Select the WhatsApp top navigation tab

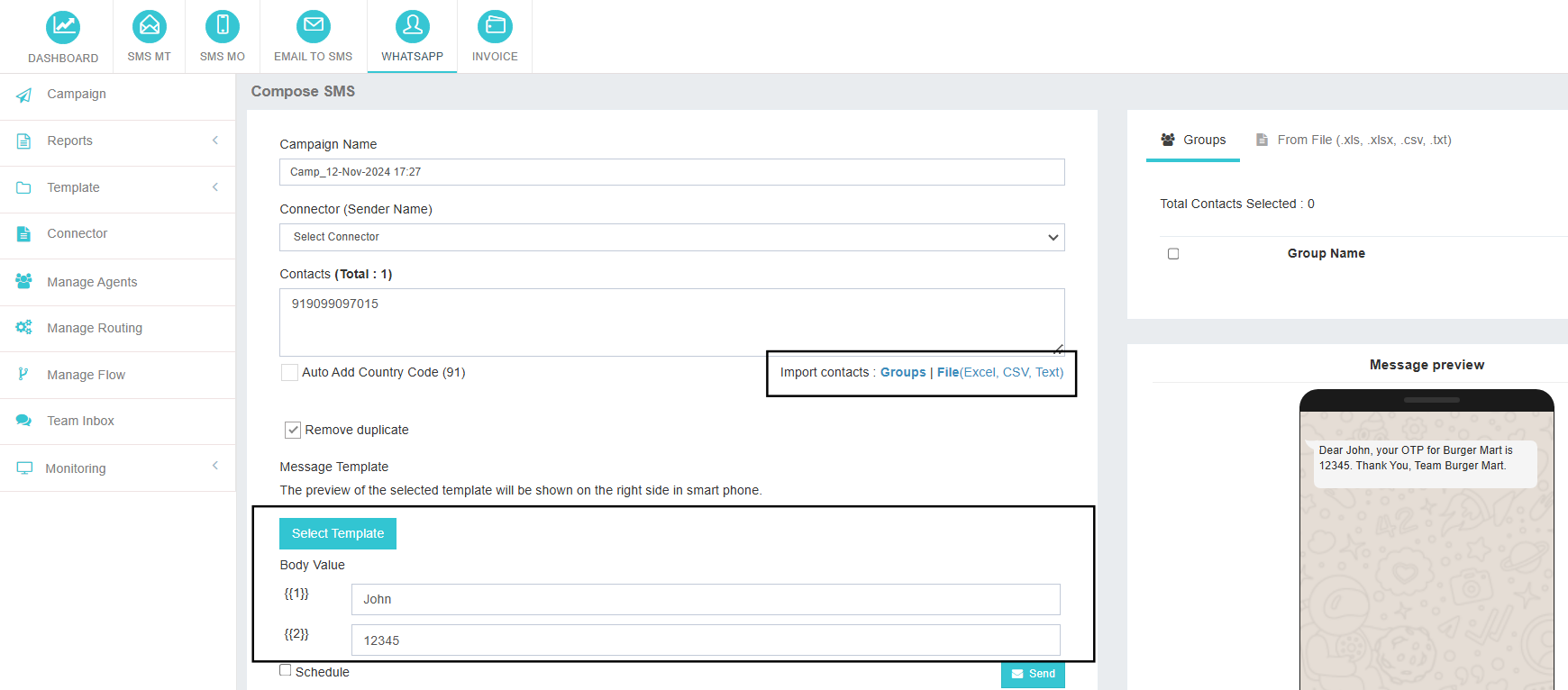coord(412,36)
